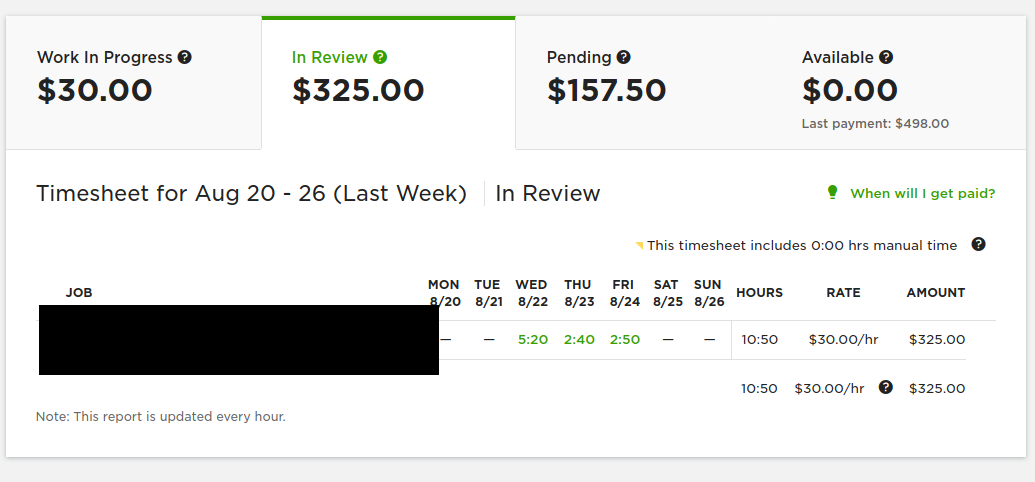The width and height of the screenshot is (1035, 482).
Task: Click Friday 2:50 hours entry
Action: point(624,339)
